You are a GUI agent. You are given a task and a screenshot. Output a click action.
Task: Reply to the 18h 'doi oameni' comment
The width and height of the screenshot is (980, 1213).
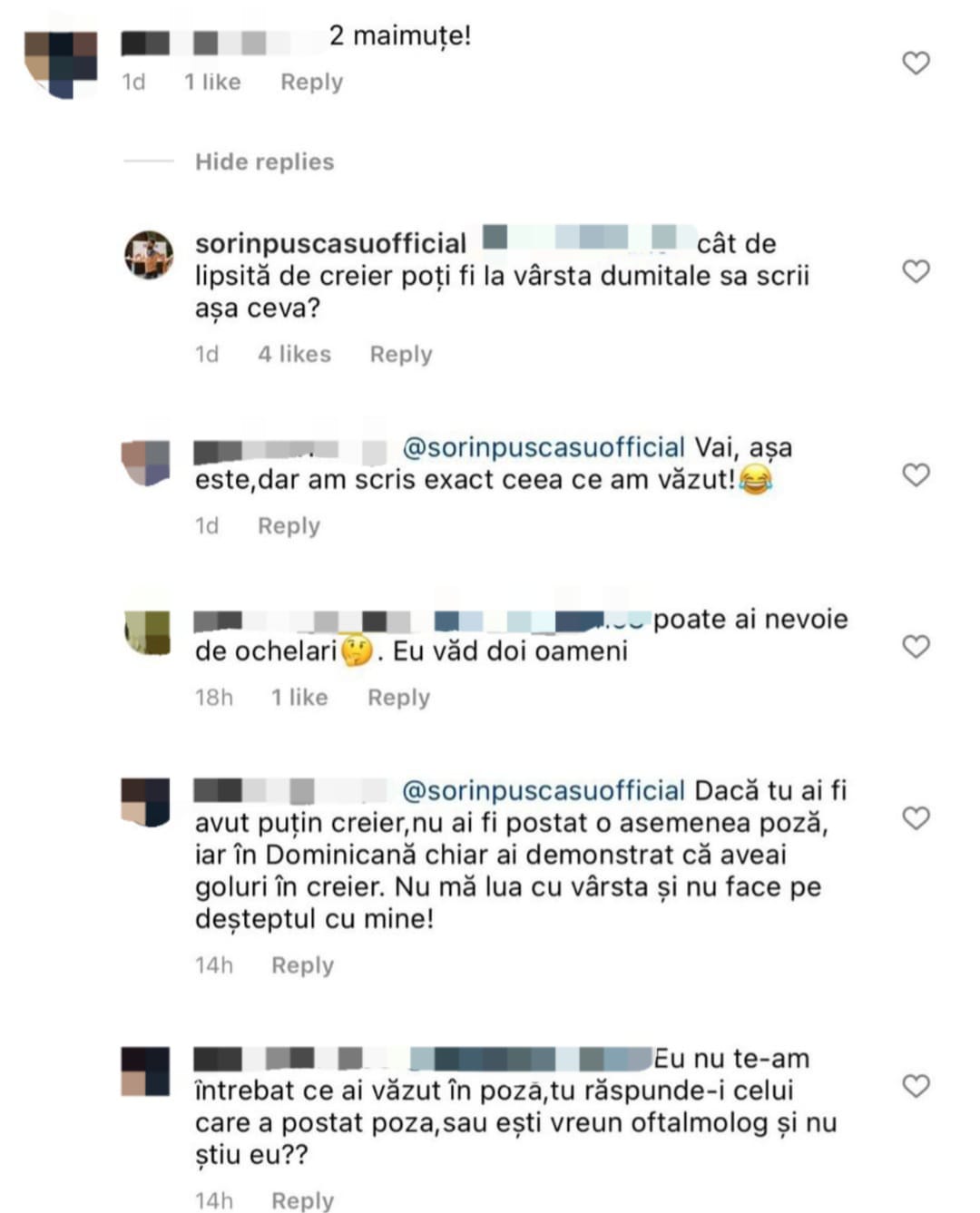tap(398, 697)
